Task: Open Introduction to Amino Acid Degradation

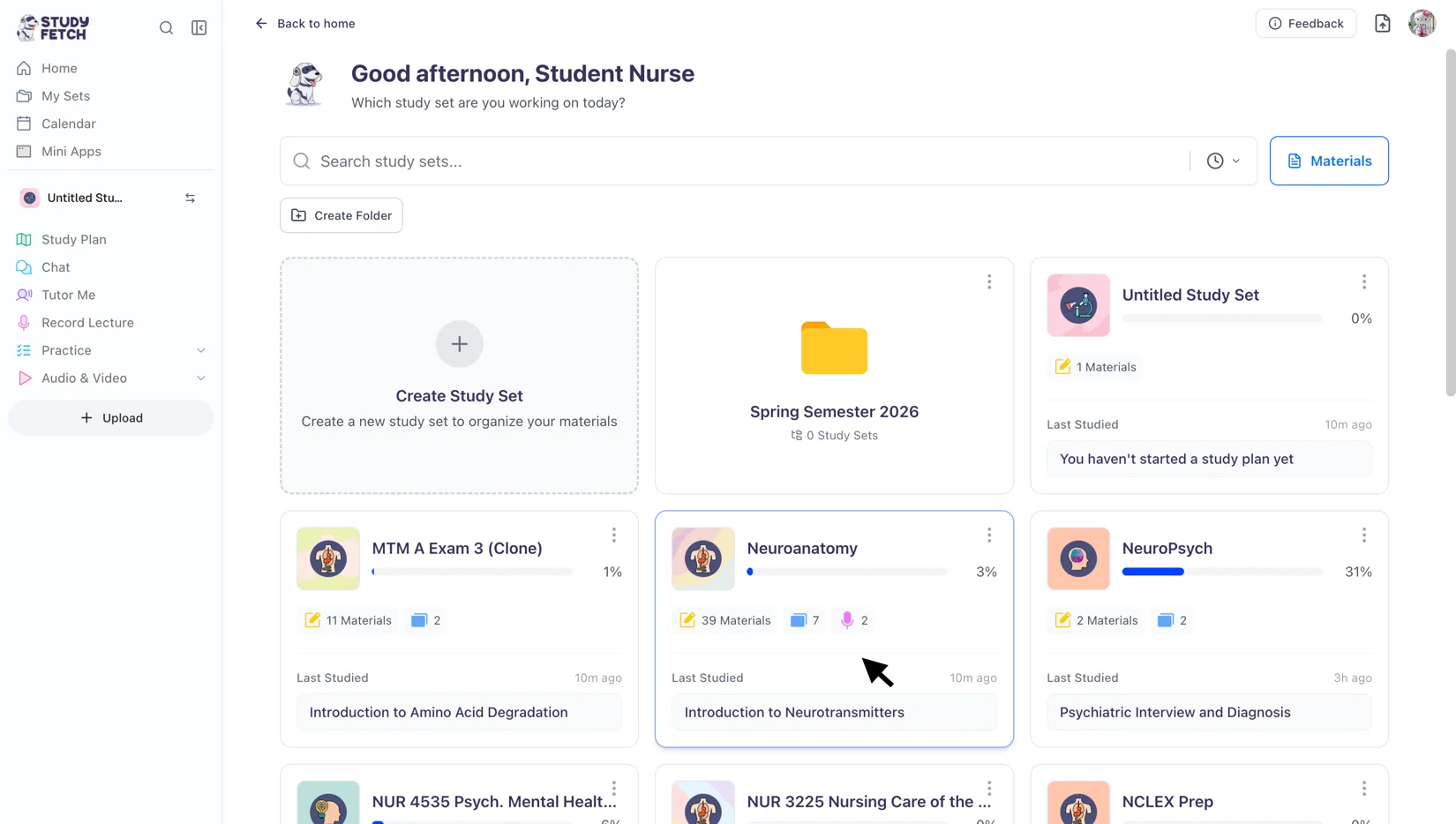Action: pyautogui.click(x=459, y=713)
